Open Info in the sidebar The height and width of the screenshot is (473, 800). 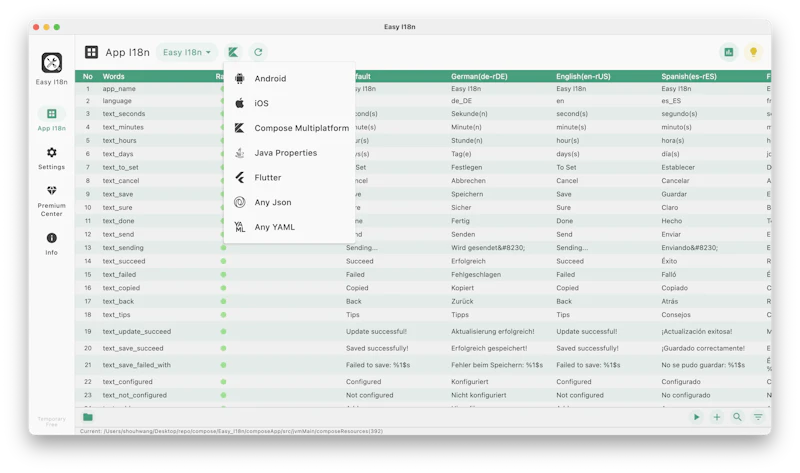click(52, 243)
